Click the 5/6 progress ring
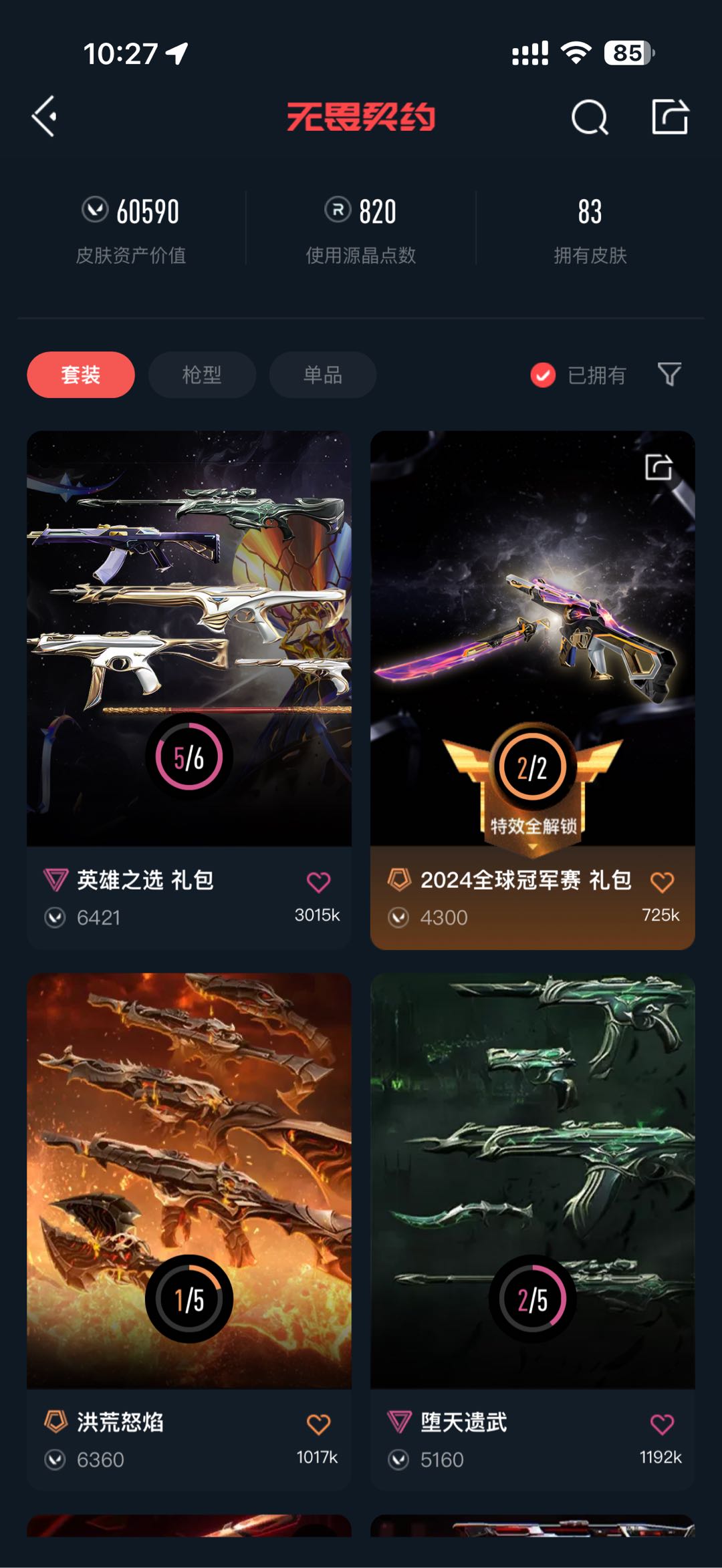 [189, 757]
